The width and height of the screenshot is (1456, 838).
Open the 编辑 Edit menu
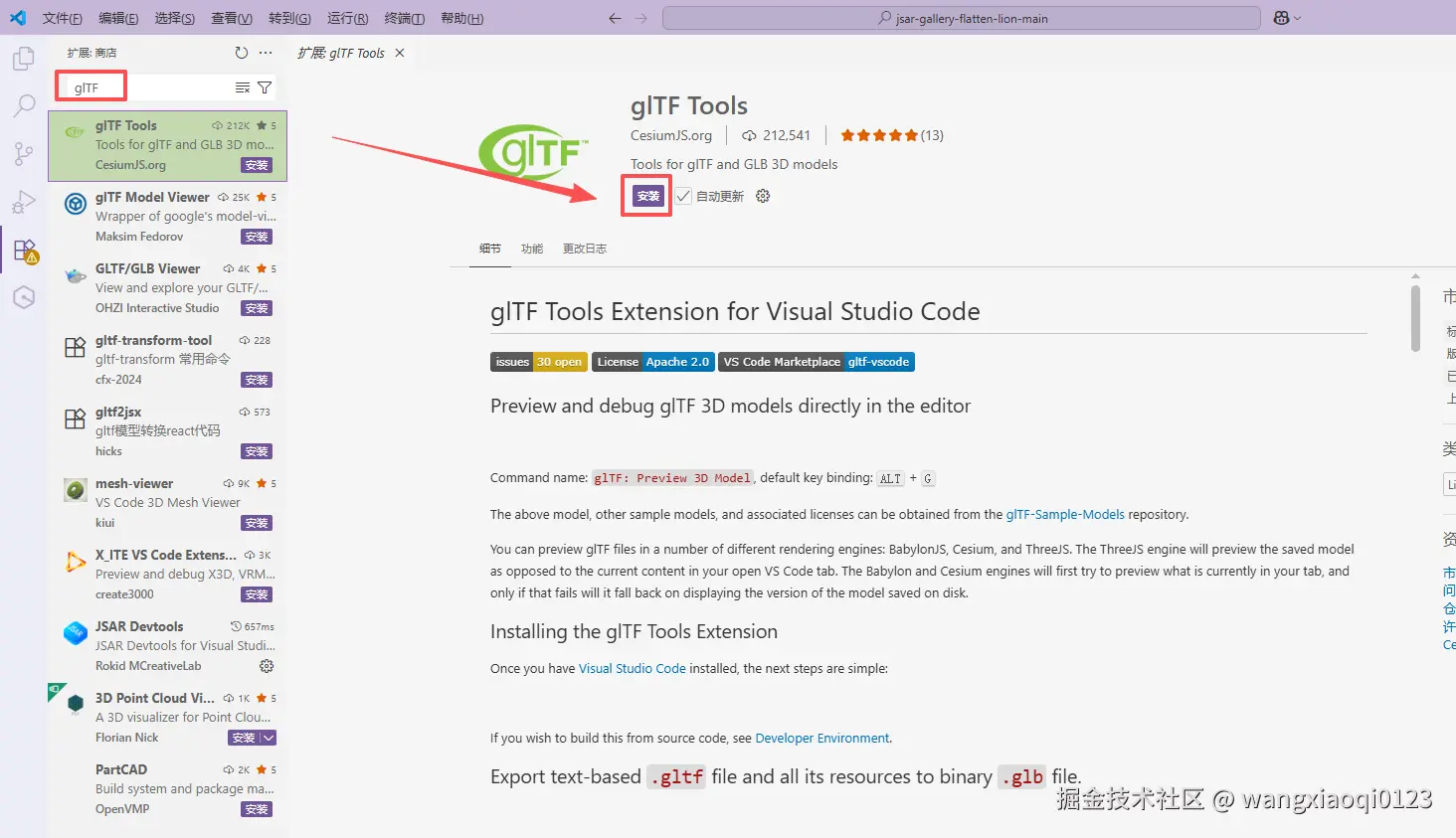118,18
